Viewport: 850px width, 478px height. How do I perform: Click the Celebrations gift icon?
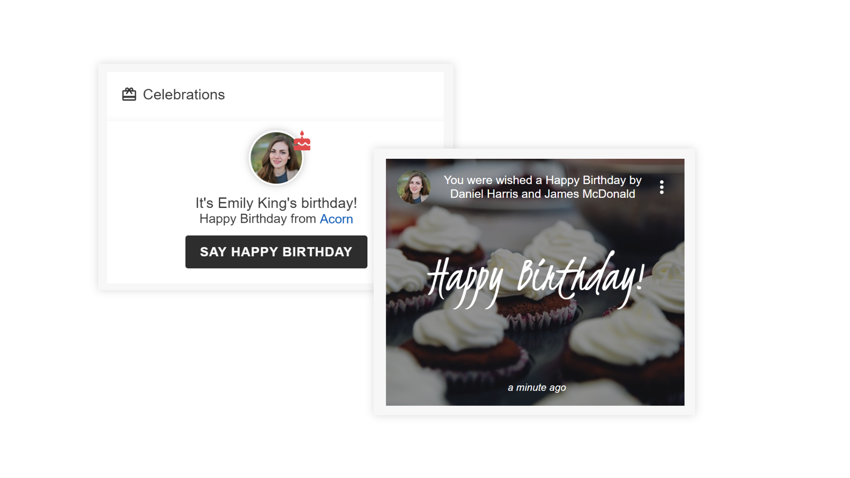pos(129,94)
